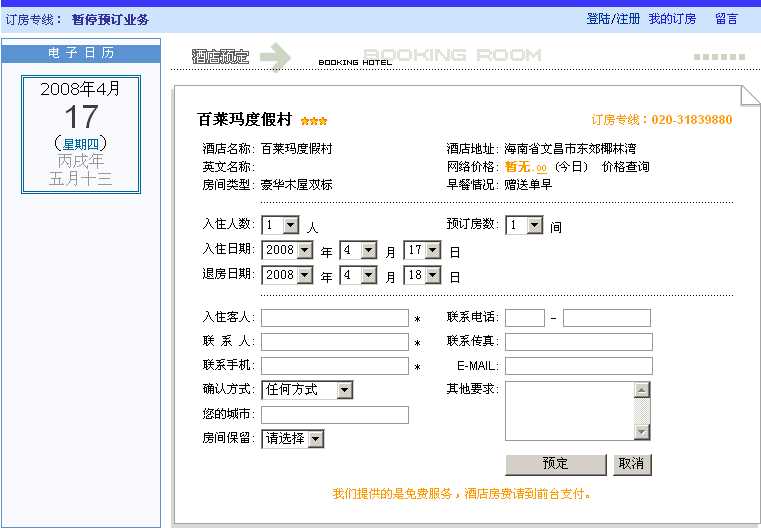Viewport: 761px width, 532px height.
Task: Focus the 联系传真 input field
Action: [579, 342]
